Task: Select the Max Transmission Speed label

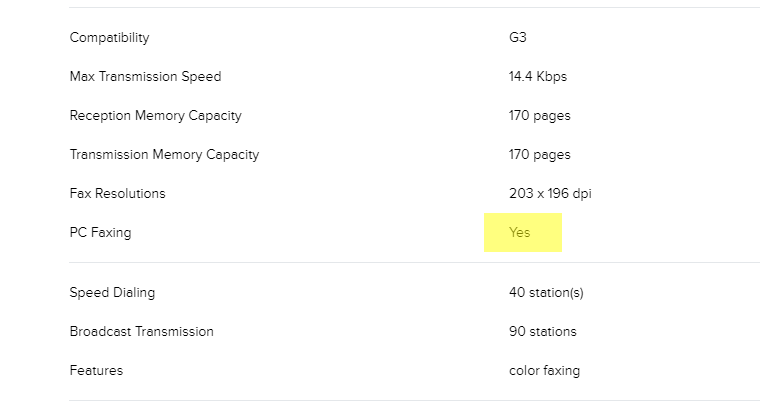Action: 145,77
